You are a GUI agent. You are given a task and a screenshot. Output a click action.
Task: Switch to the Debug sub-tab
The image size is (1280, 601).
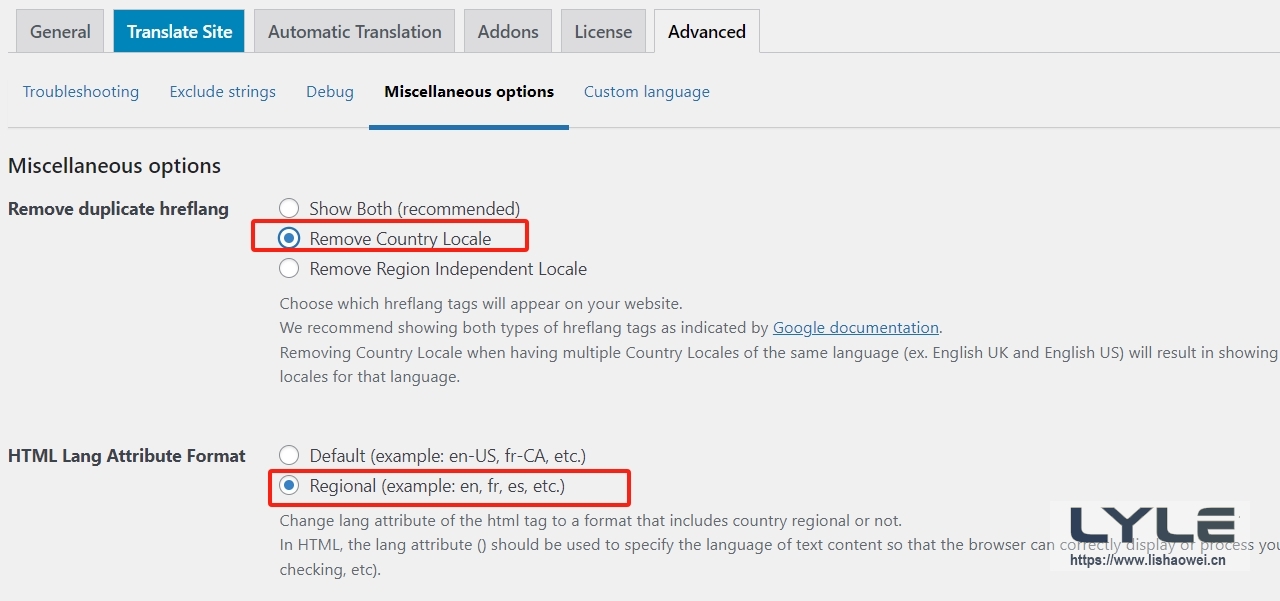pyautogui.click(x=330, y=92)
